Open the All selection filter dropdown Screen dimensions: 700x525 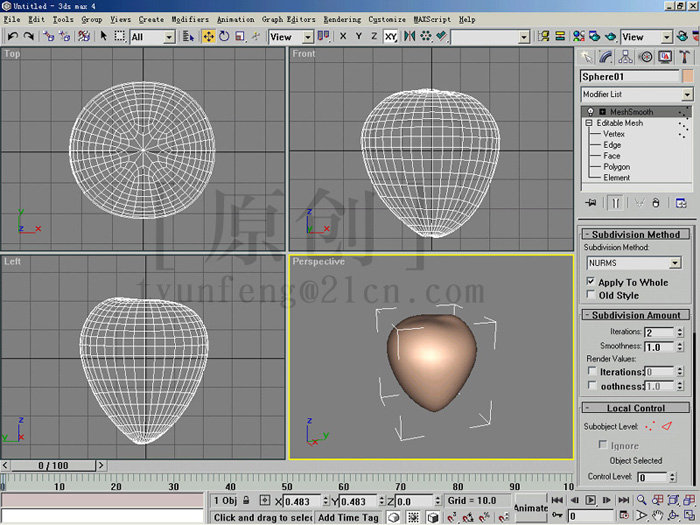click(x=169, y=37)
